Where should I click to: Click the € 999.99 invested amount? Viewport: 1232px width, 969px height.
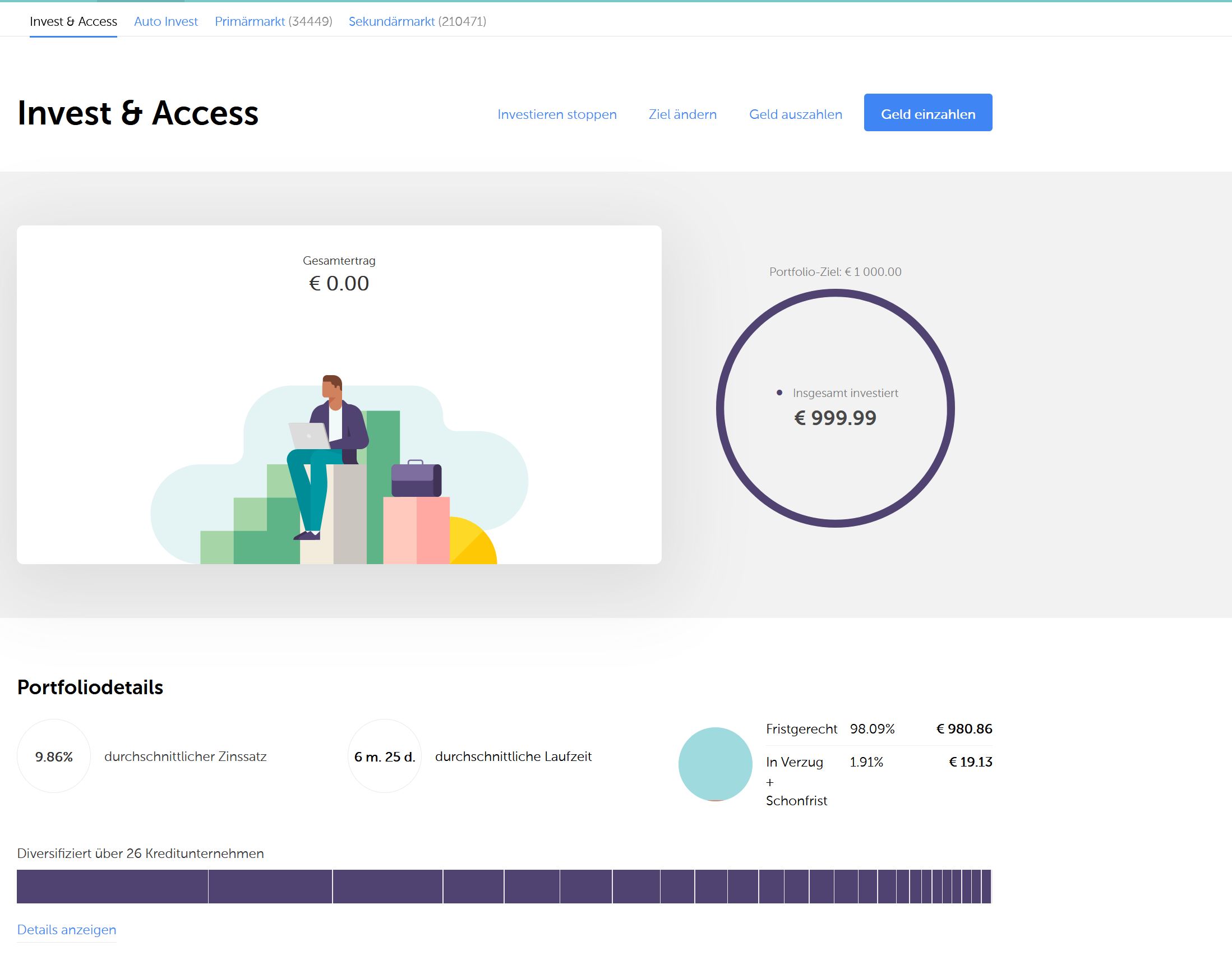click(x=835, y=418)
